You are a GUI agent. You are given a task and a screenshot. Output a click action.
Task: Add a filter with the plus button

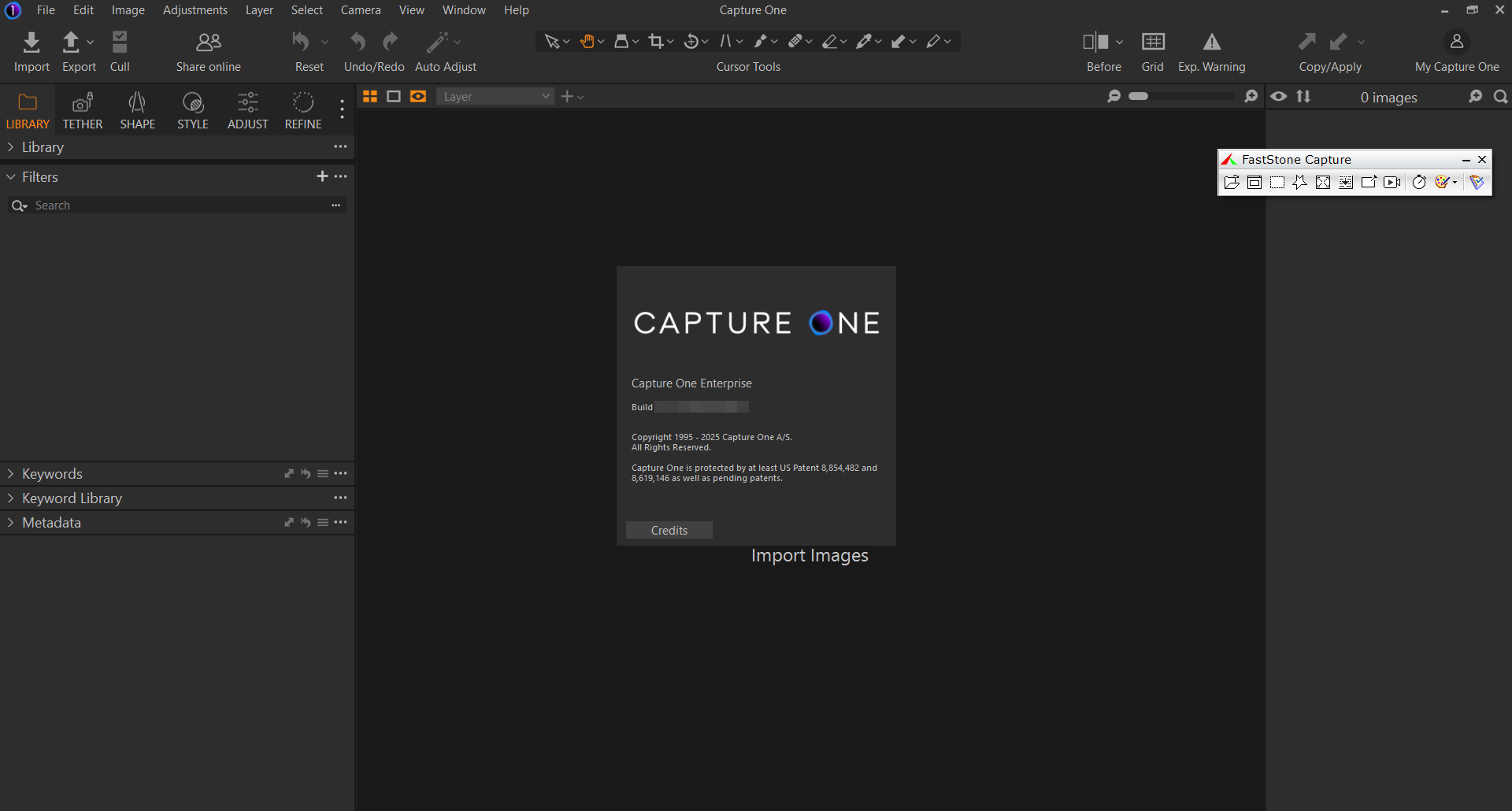[322, 176]
